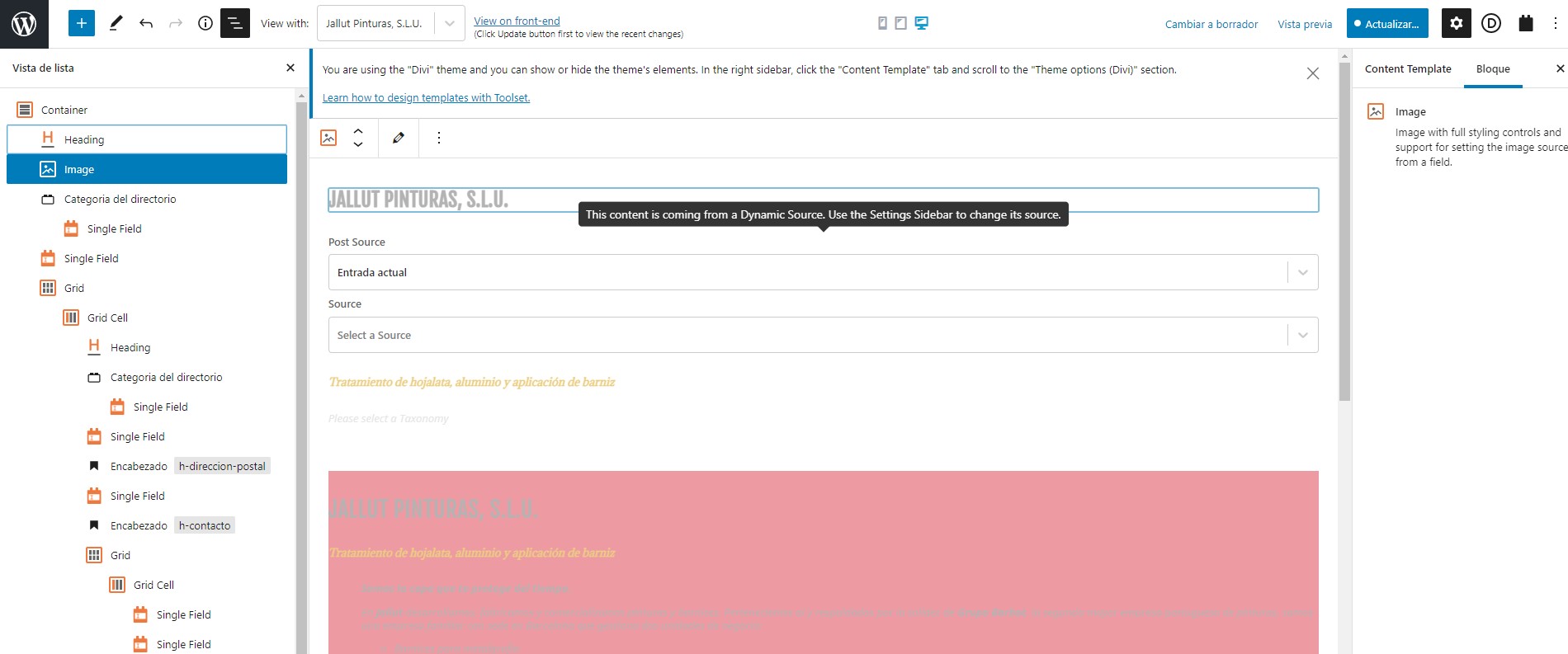Open the settings gear icon
Image resolution: width=1568 pixels, height=654 pixels.
coord(1456,24)
